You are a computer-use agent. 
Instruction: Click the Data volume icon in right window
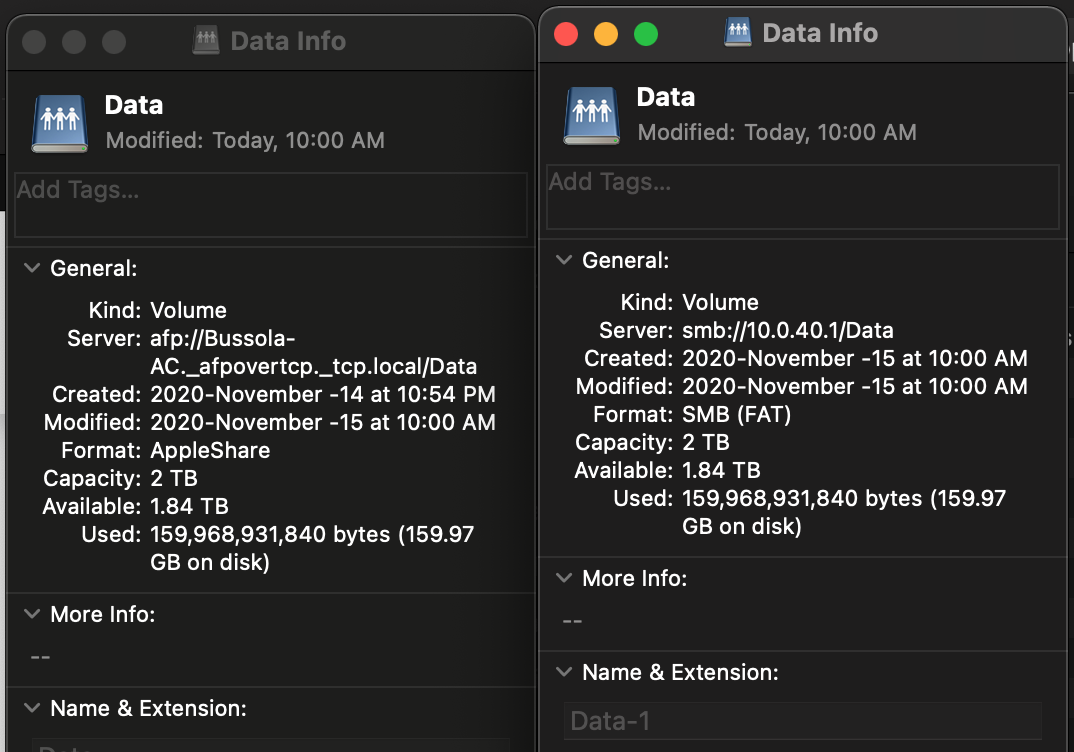coord(591,115)
